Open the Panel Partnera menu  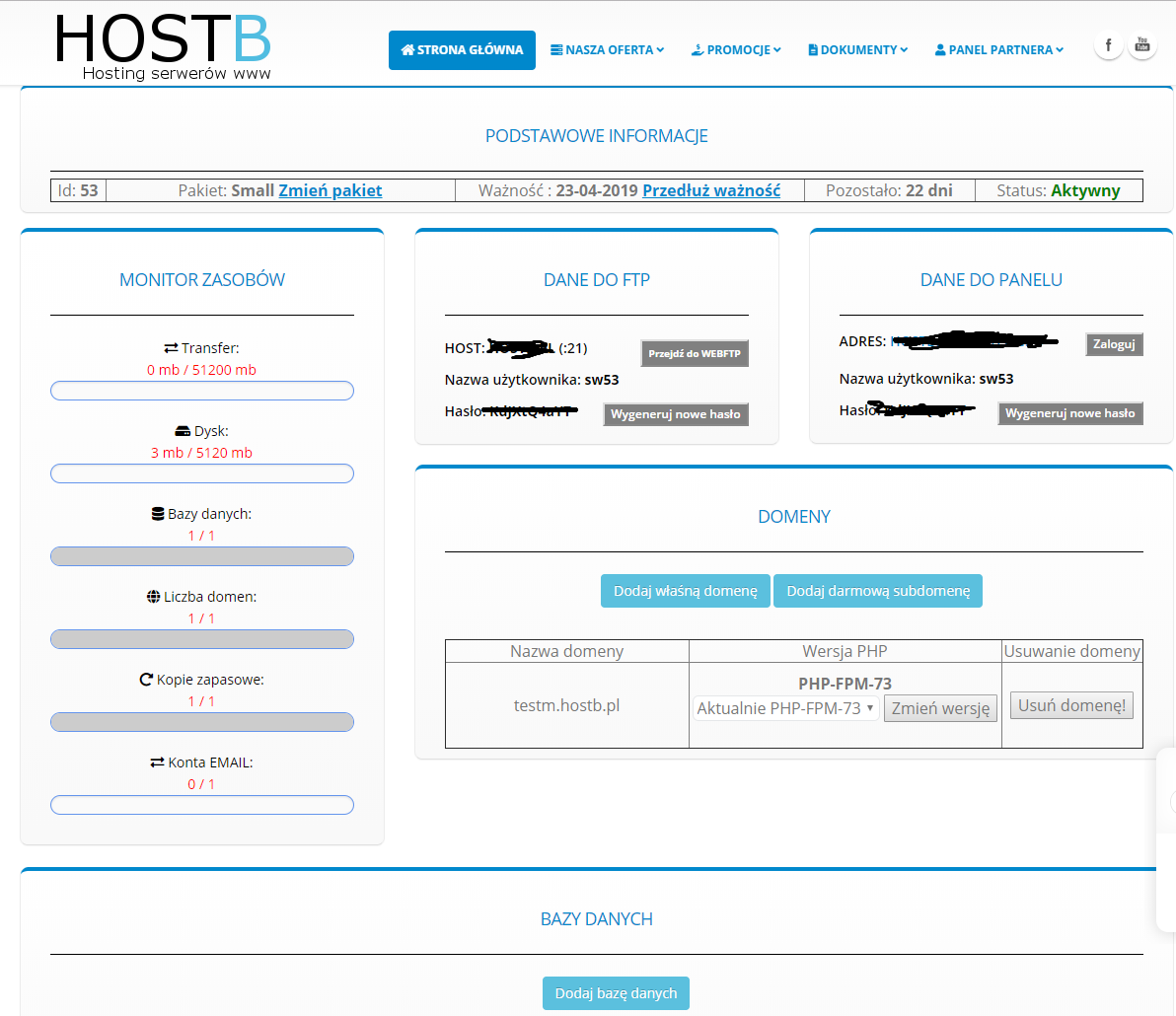coord(998,50)
